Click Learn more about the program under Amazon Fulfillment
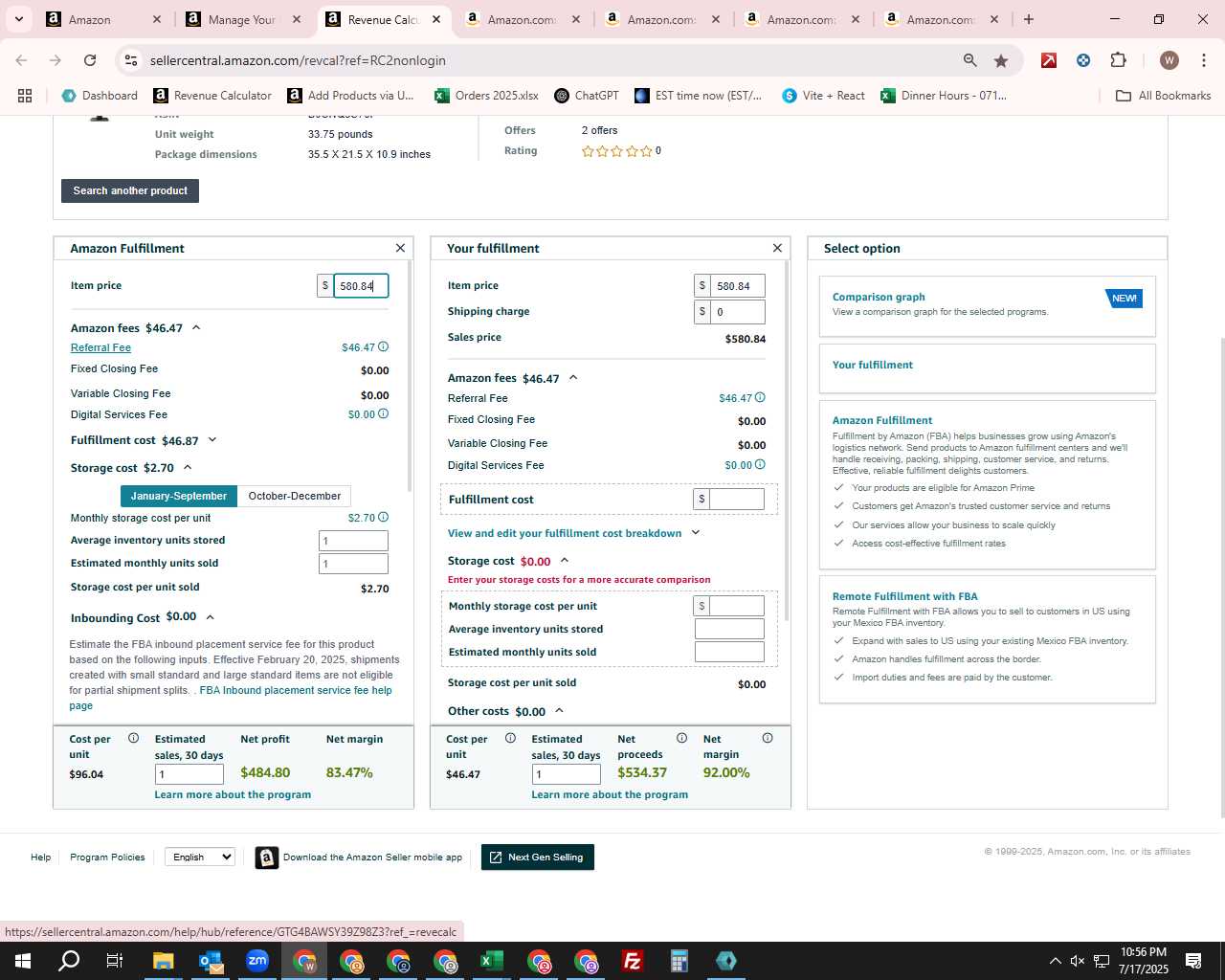This screenshot has width=1225, height=980. [233, 794]
